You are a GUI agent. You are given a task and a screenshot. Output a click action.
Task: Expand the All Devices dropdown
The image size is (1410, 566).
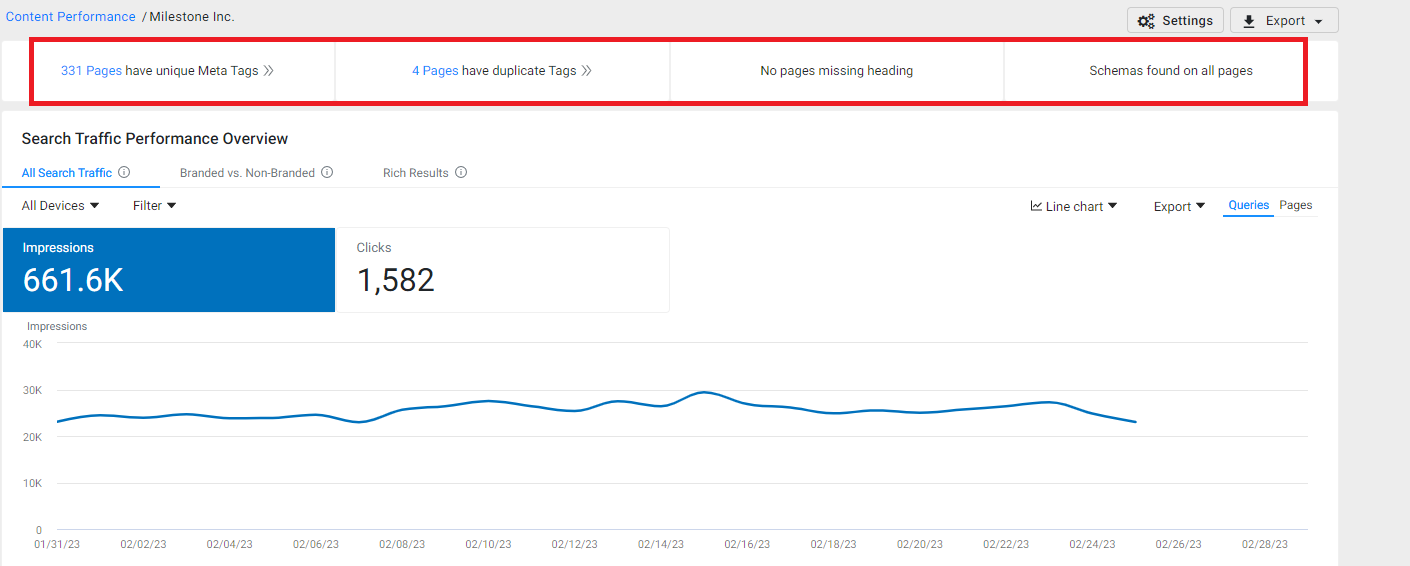click(x=61, y=205)
